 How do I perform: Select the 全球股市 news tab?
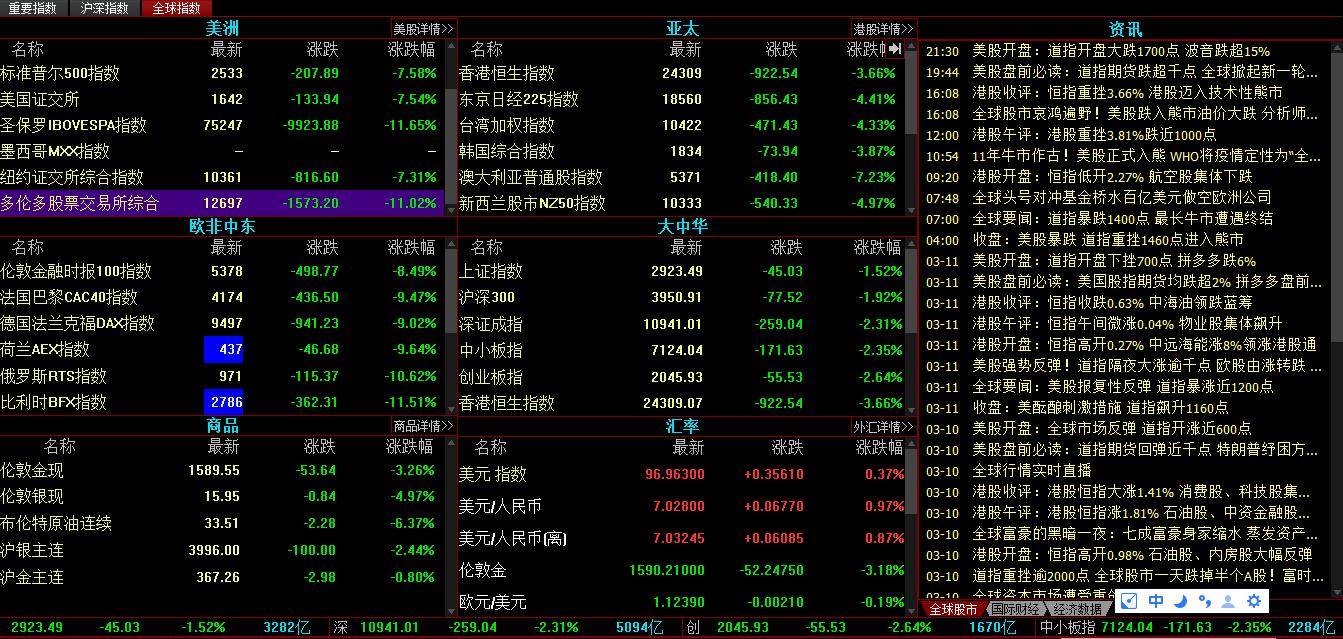(x=953, y=608)
